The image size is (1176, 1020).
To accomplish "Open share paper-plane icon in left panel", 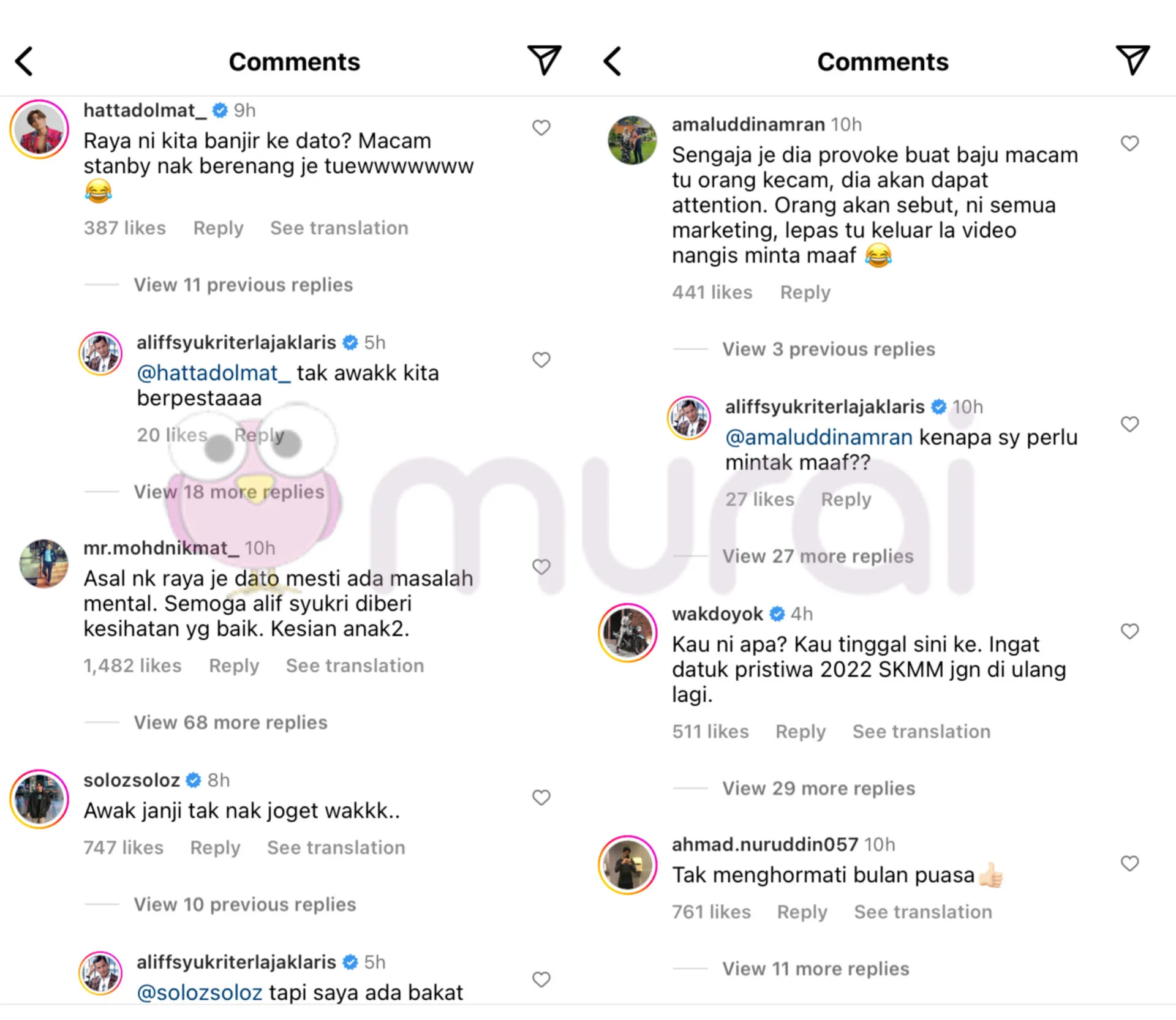I will pos(544,60).
